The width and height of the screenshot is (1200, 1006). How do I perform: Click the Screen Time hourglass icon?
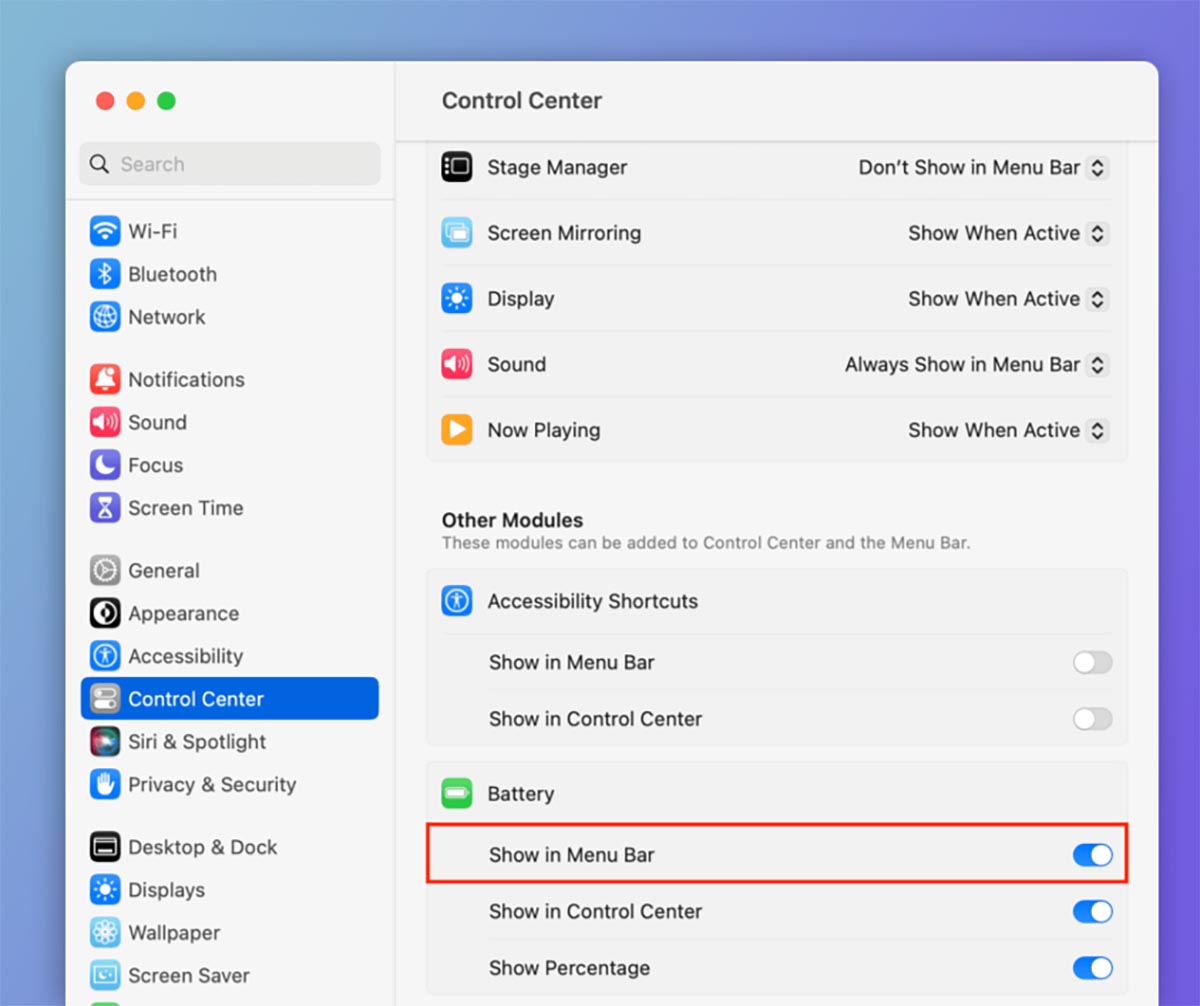[x=105, y=508]
